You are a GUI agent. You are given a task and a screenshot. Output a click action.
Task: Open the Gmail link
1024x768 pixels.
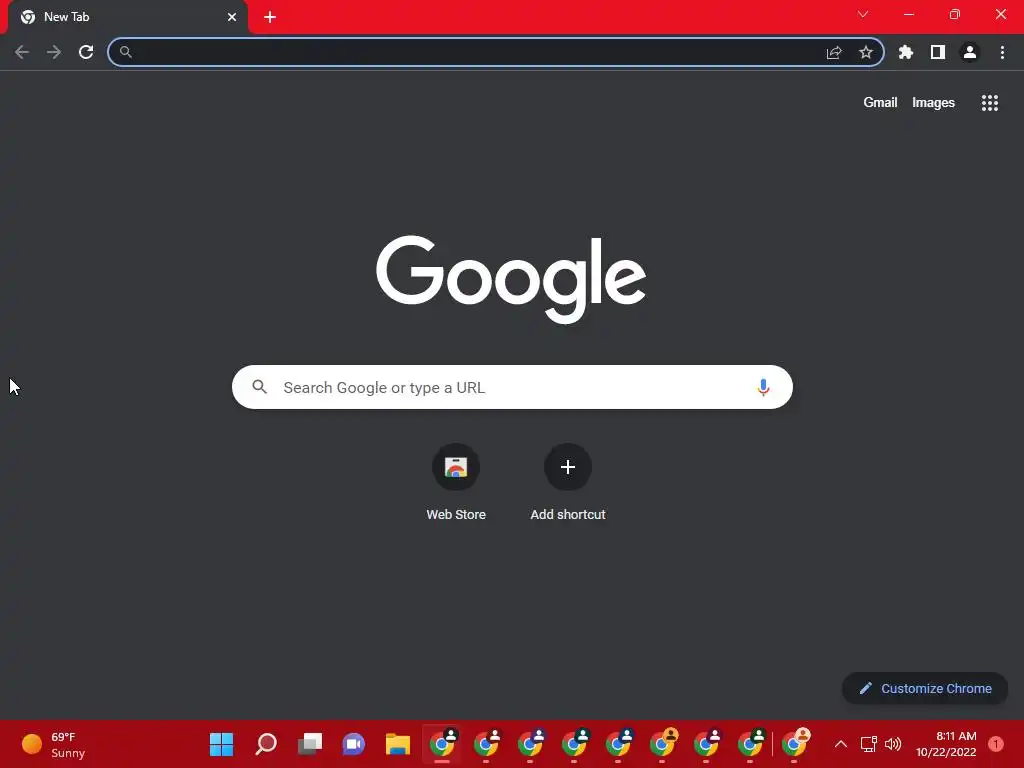[880, 103]
